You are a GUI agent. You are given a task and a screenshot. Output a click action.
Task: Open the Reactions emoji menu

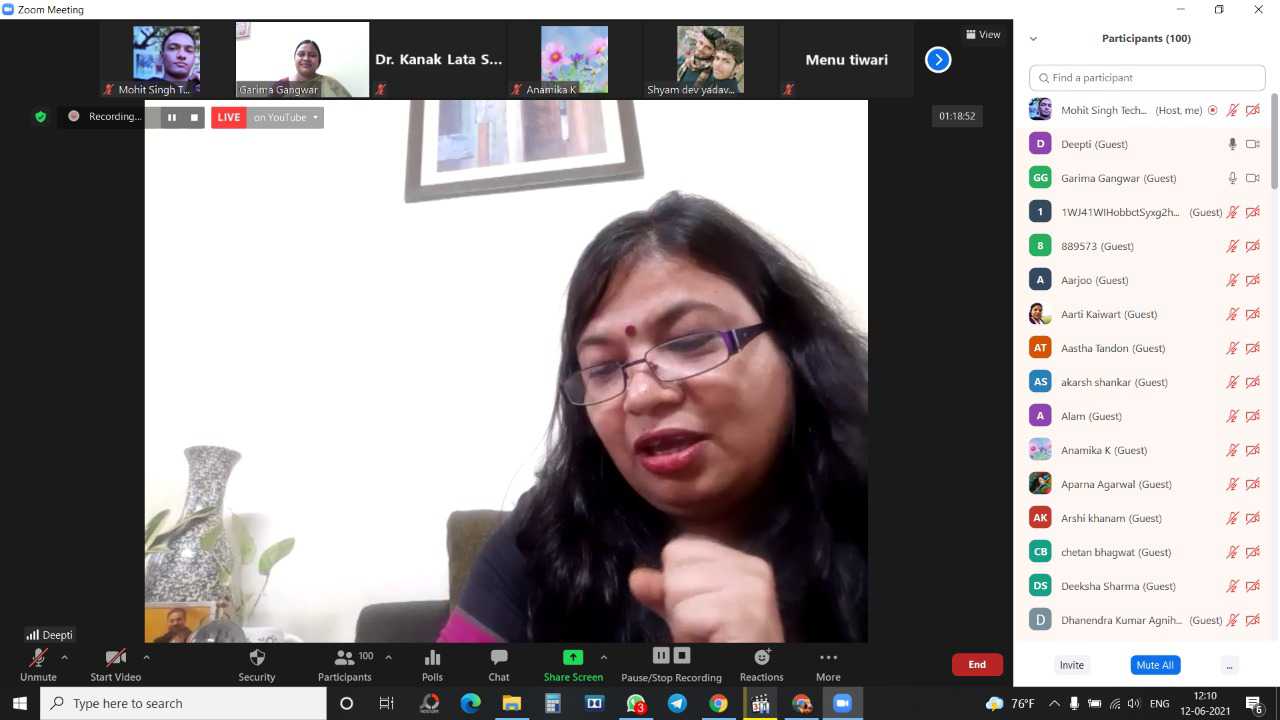[762, 664]
